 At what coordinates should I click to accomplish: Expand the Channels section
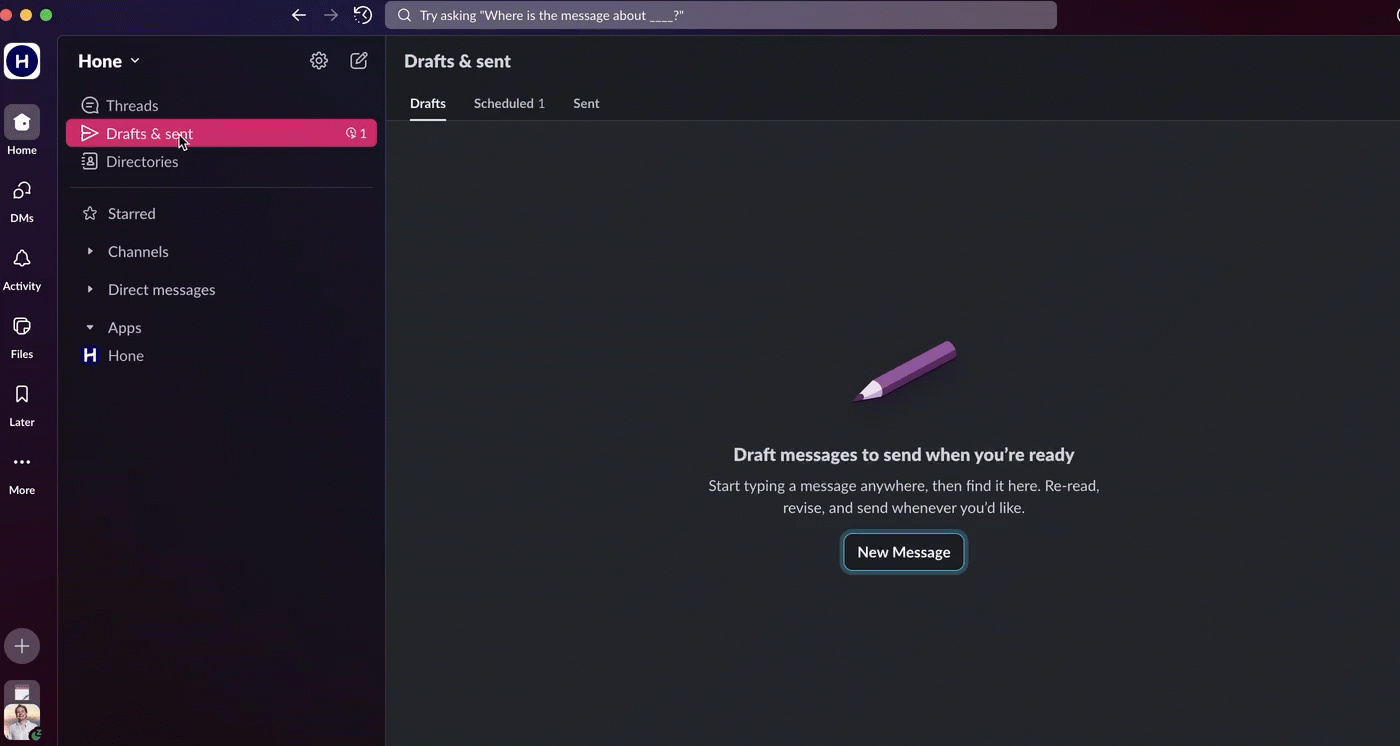[x=90, y=252]
